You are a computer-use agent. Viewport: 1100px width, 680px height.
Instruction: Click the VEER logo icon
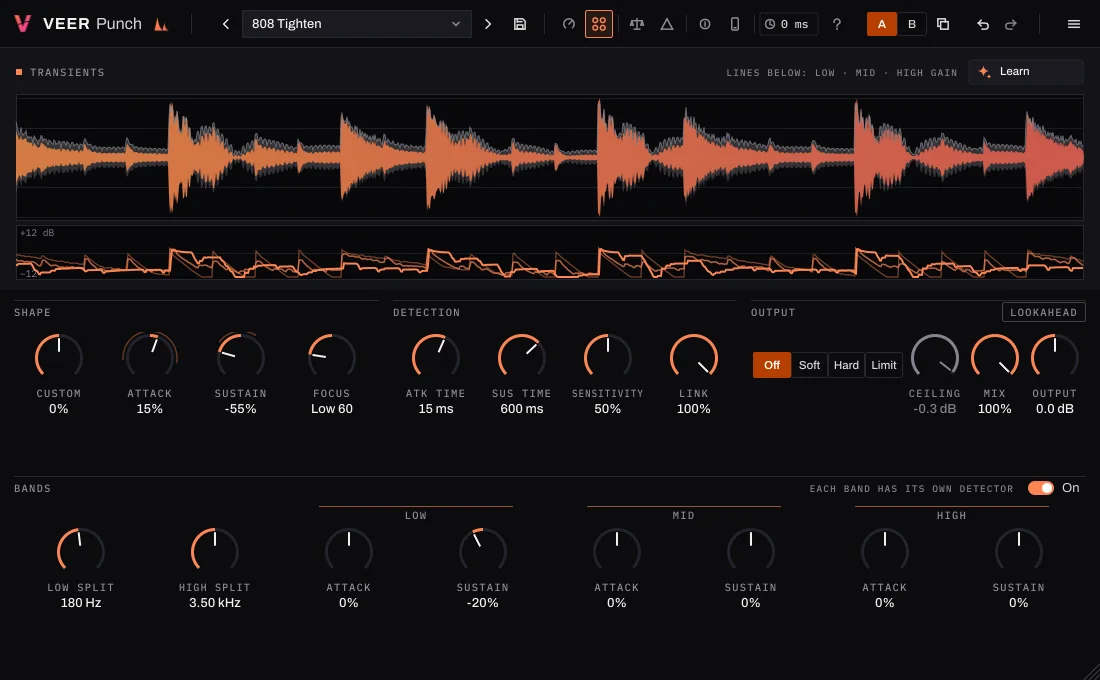pos(22,24)
